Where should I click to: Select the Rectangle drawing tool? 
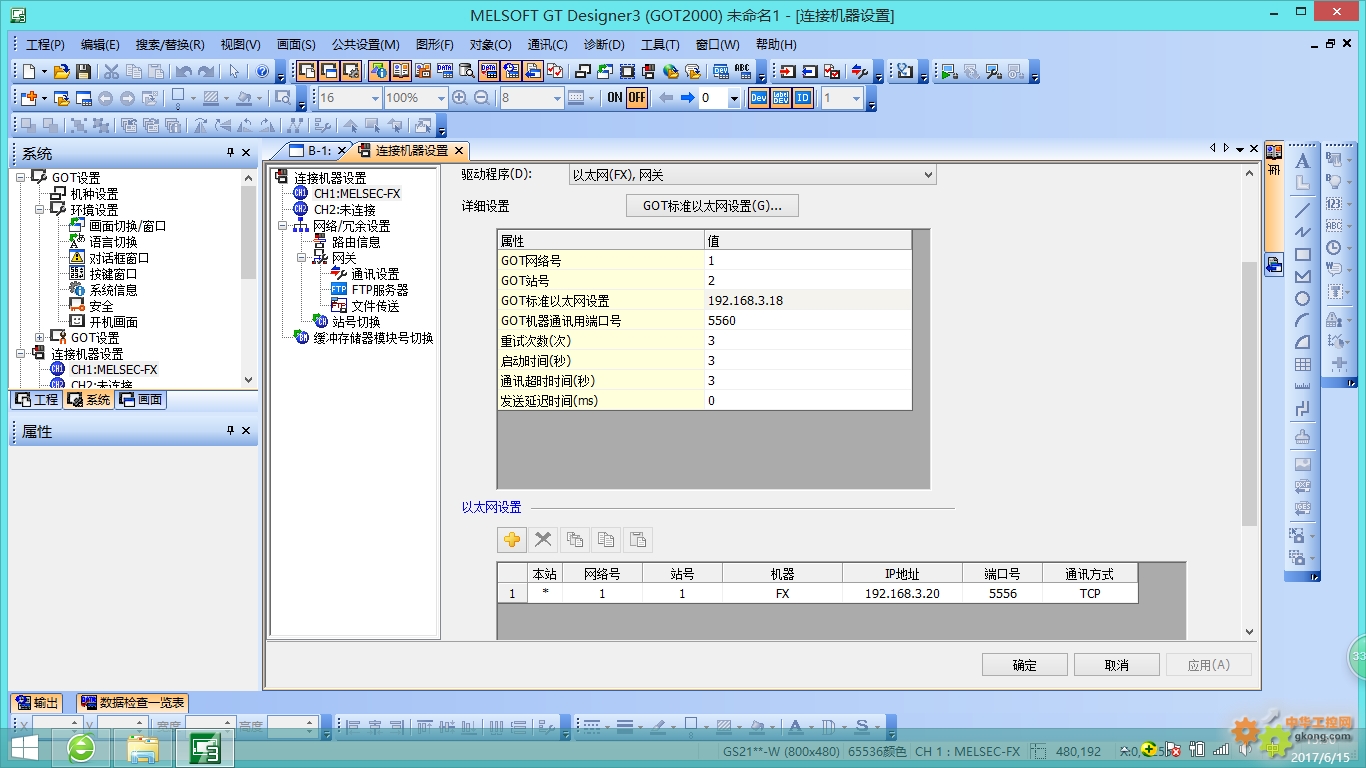1302,255
